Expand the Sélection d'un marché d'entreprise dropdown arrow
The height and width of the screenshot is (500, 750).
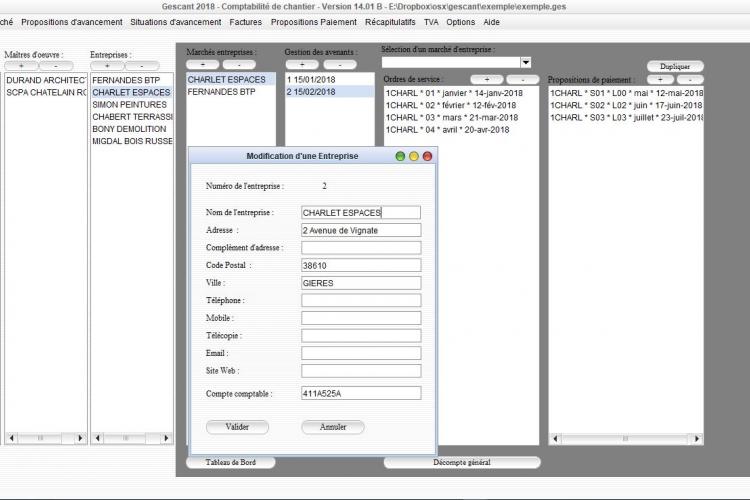[526, 62]
